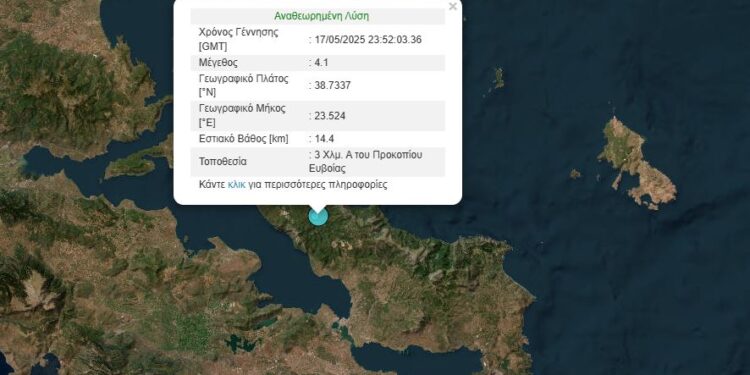This screenshot has height=375, width=750.
Task: Close the earthquake info popup
Action: (452, 7)
